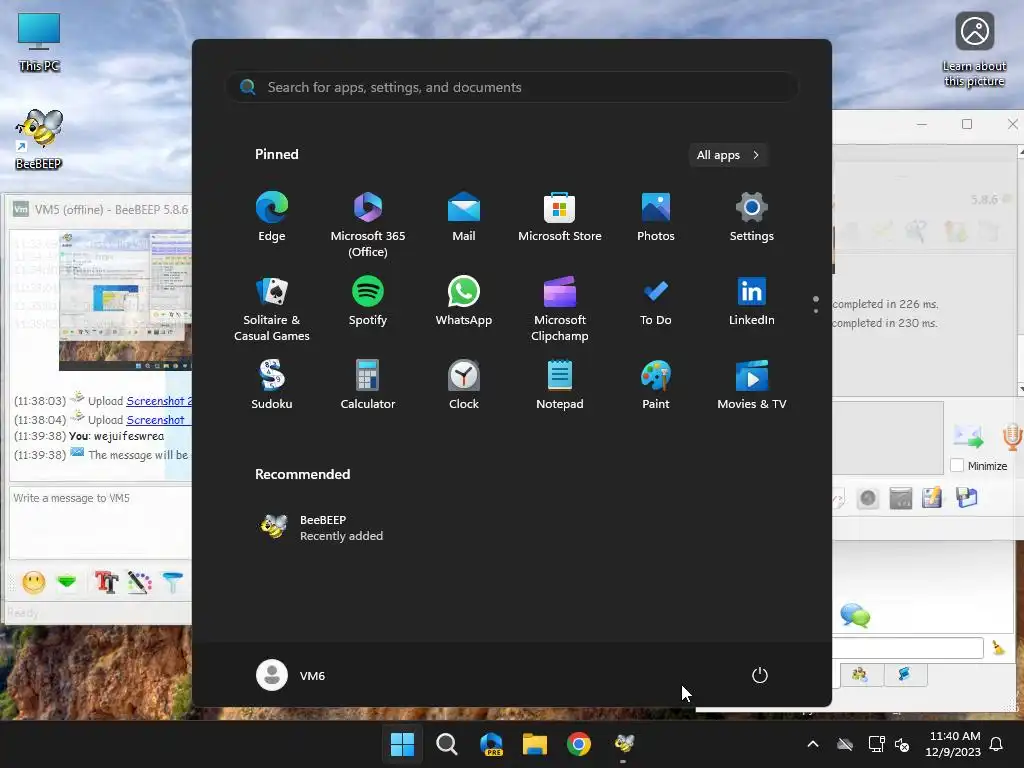
Task: Open the VM6 user account menu
Action: point(291,675)
